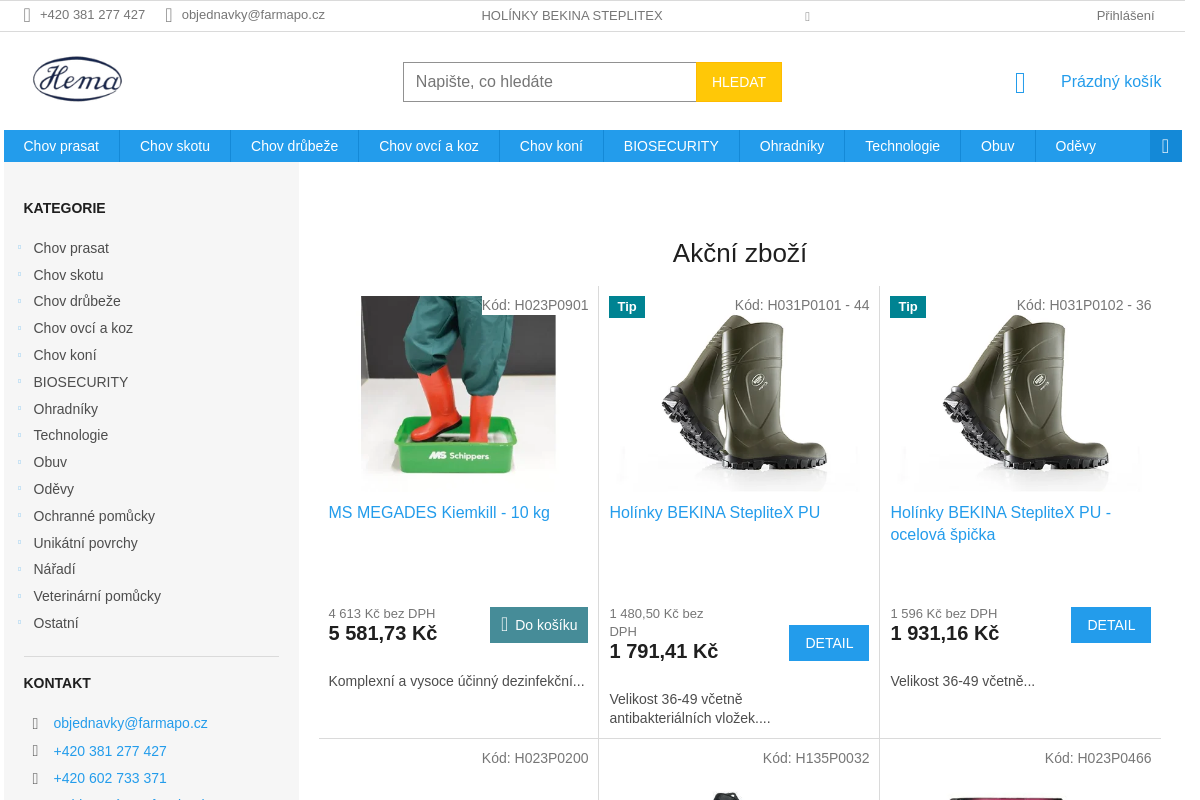The width and height of the screenshot is (1200, 800).
Task: Open Obuv menu tab
Action: pyautogui.click(x=998, y=146)
